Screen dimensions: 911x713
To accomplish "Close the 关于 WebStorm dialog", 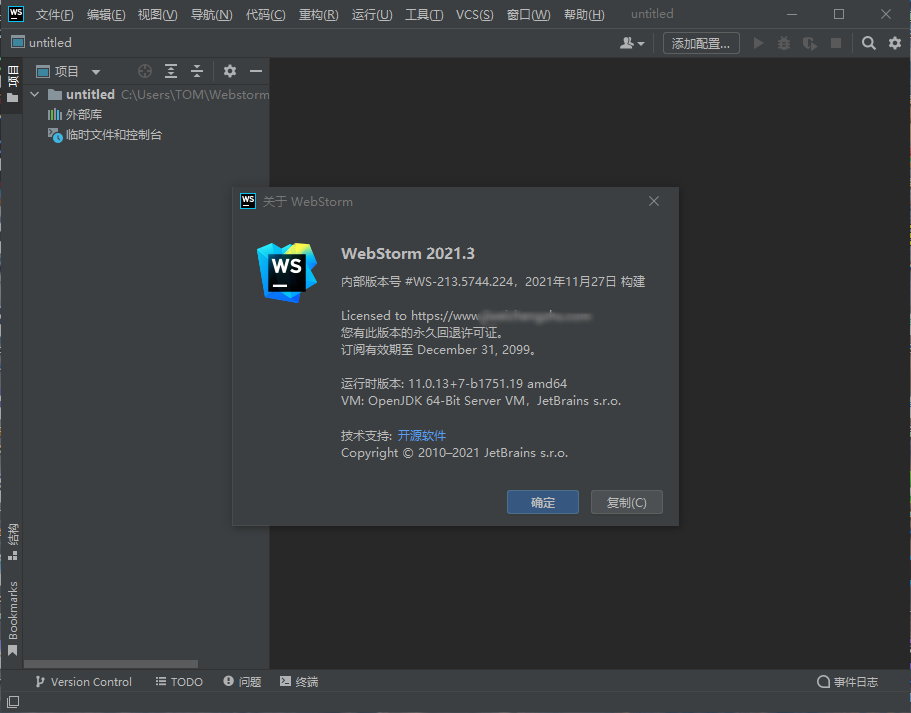I will pyautogui.click(x=654, y=201).
